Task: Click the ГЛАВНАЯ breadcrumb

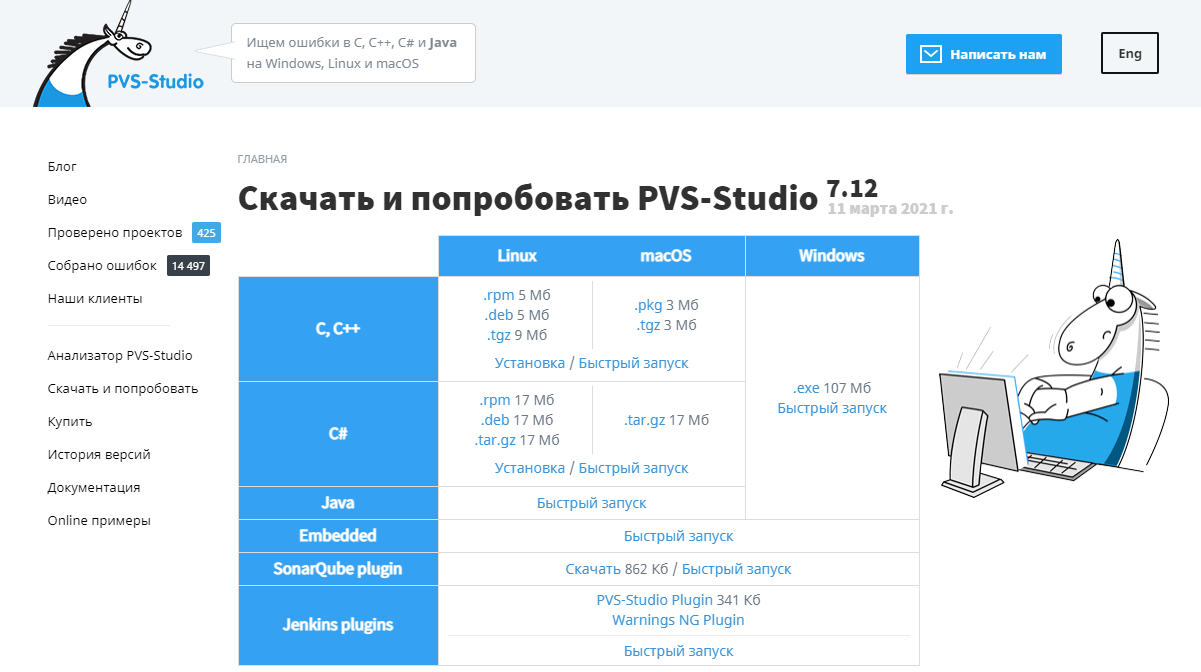Action: pyautogui.click(x=262, y=159)
